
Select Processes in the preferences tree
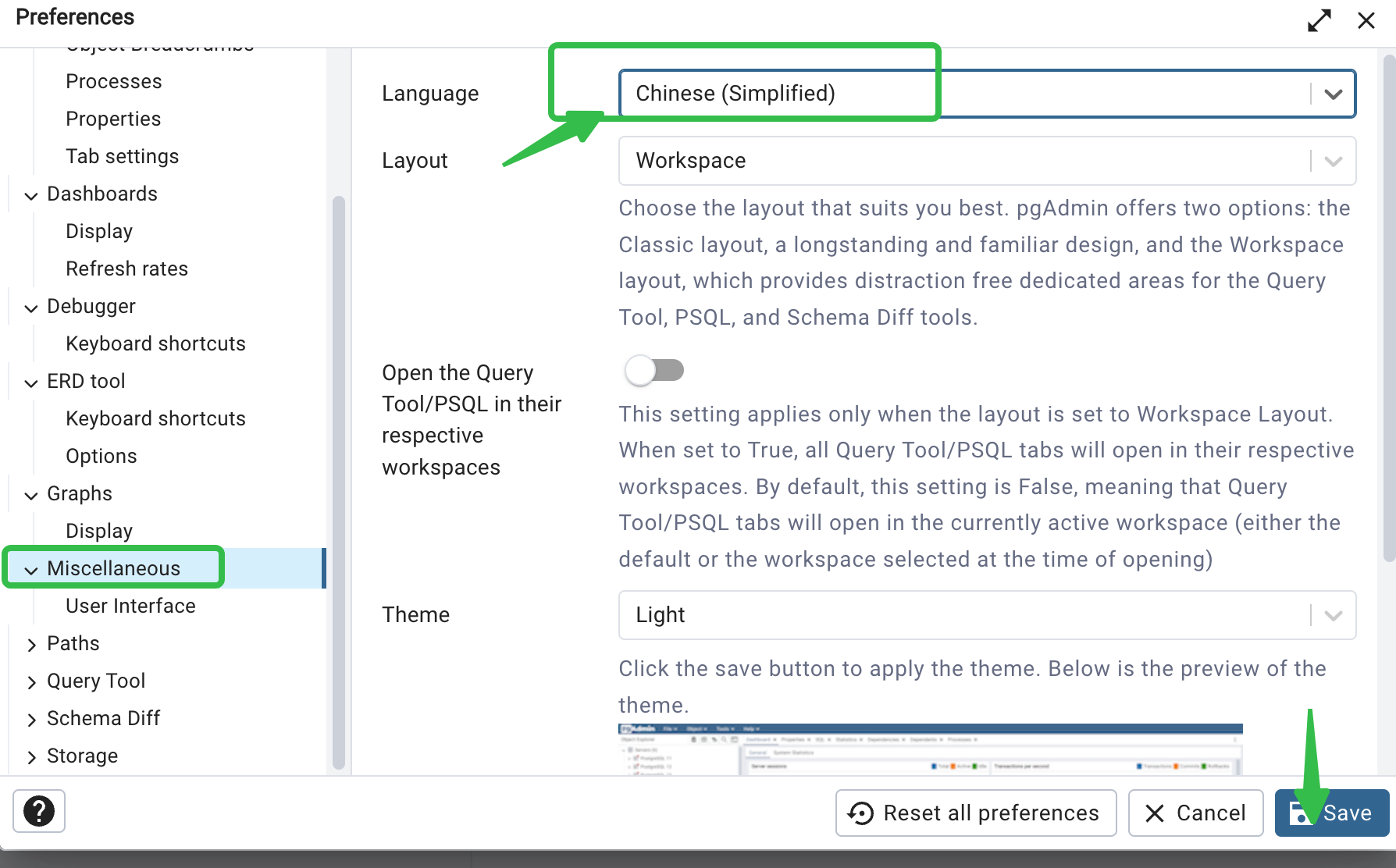114,81
